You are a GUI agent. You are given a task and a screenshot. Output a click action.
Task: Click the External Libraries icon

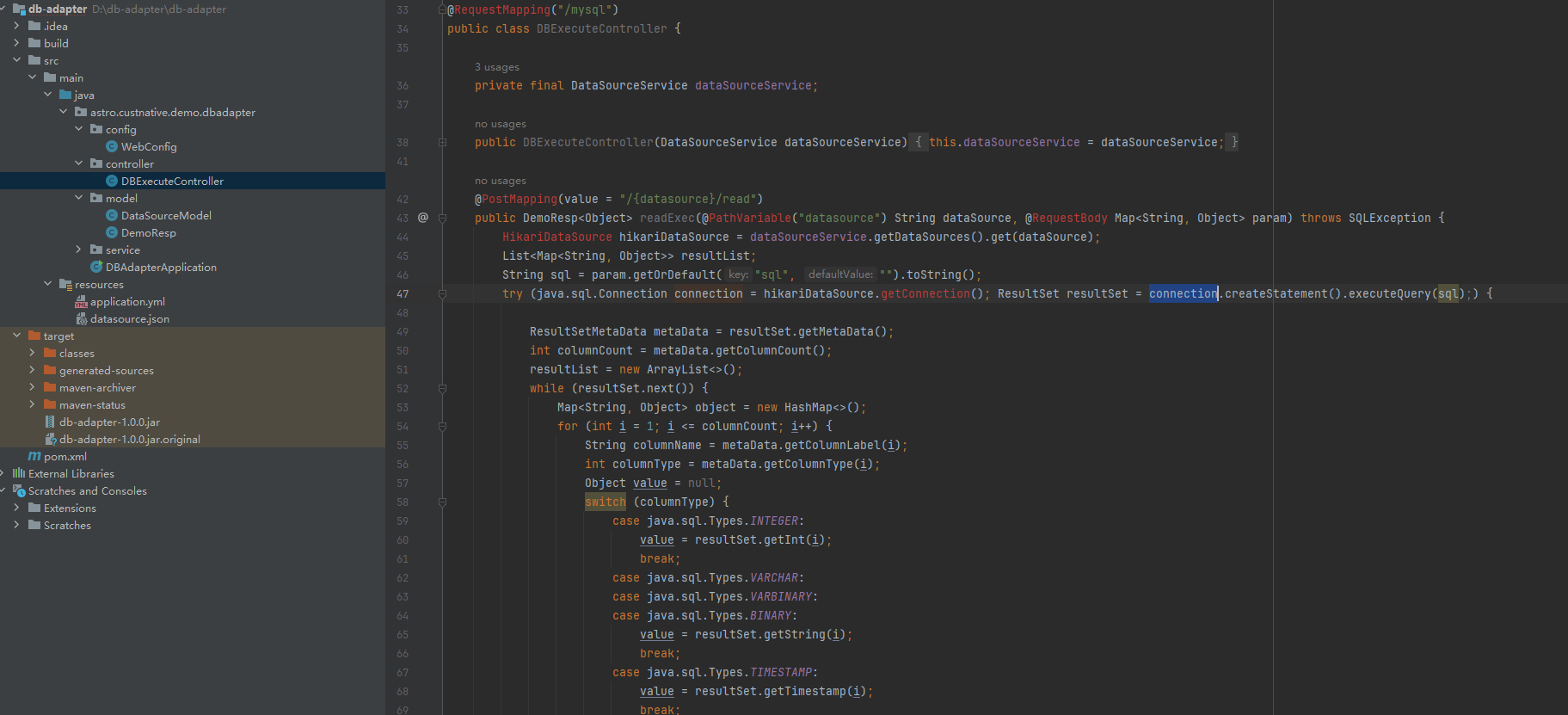point(19,474)
